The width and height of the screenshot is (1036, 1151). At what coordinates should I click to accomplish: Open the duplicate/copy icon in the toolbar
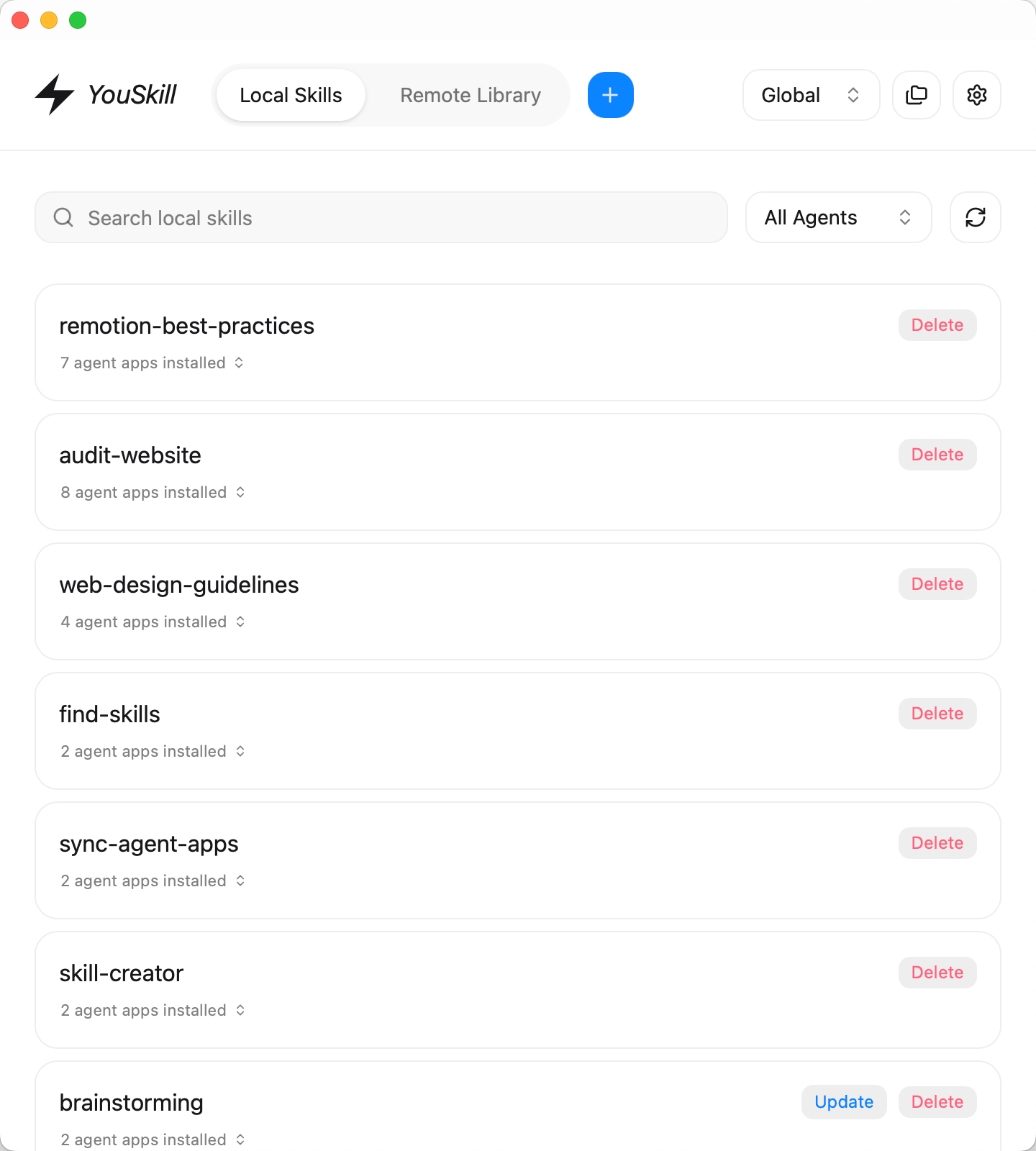coord(916,94)
